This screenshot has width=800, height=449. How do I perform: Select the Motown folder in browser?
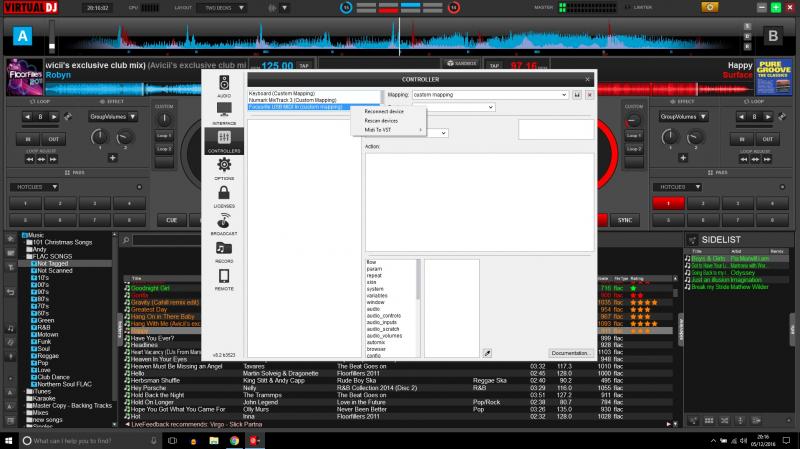pyautogui.click(x=48, y=335)
